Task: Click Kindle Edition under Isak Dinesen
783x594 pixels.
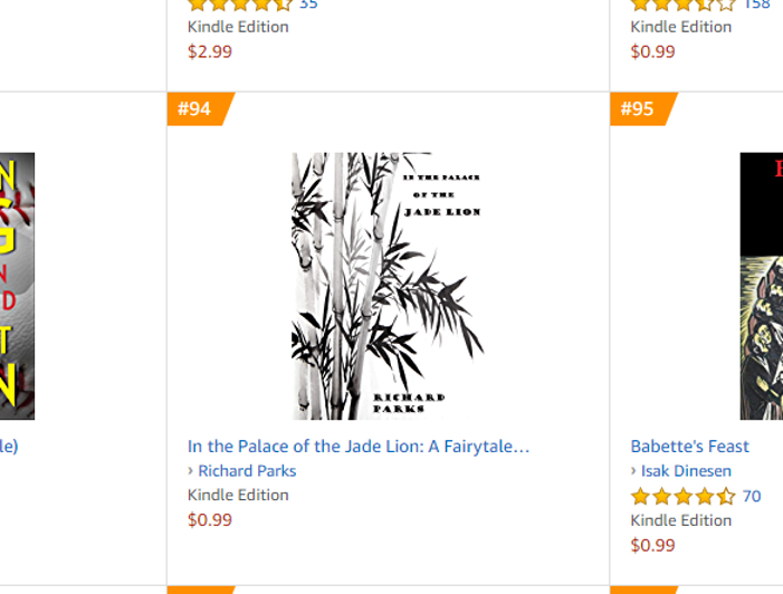Action: [681, 520]
